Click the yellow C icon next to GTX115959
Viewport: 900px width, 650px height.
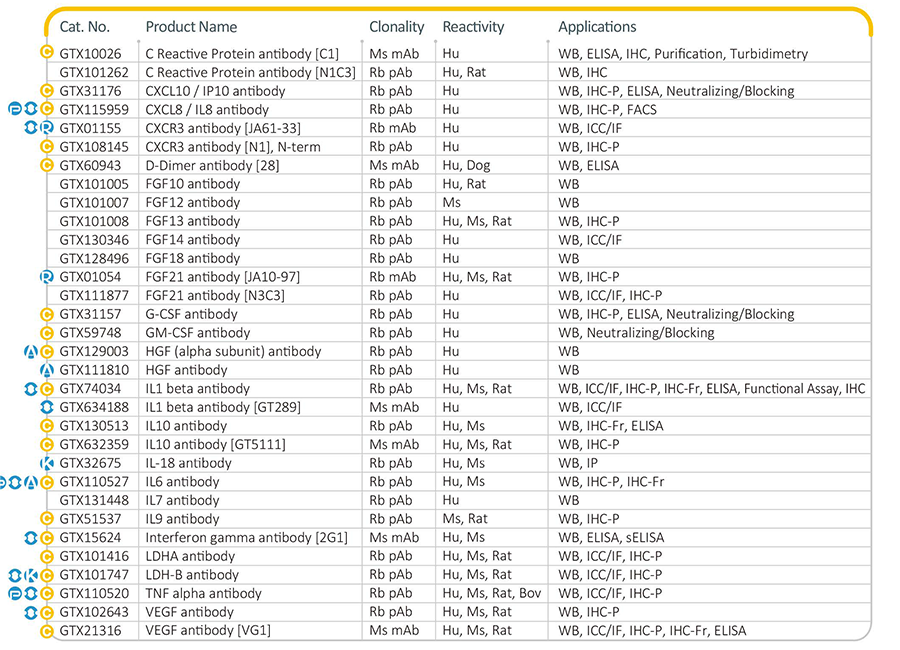[x=47, y=109]
